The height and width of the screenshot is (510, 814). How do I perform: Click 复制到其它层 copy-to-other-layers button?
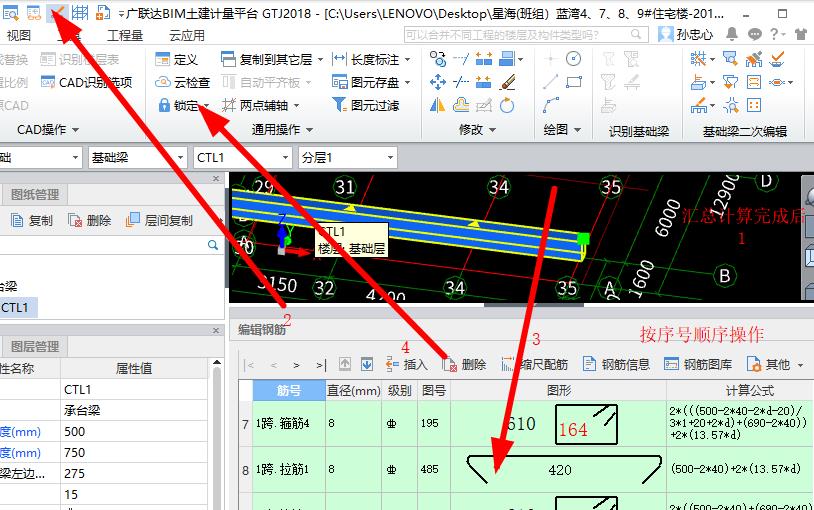pos(267,59)
